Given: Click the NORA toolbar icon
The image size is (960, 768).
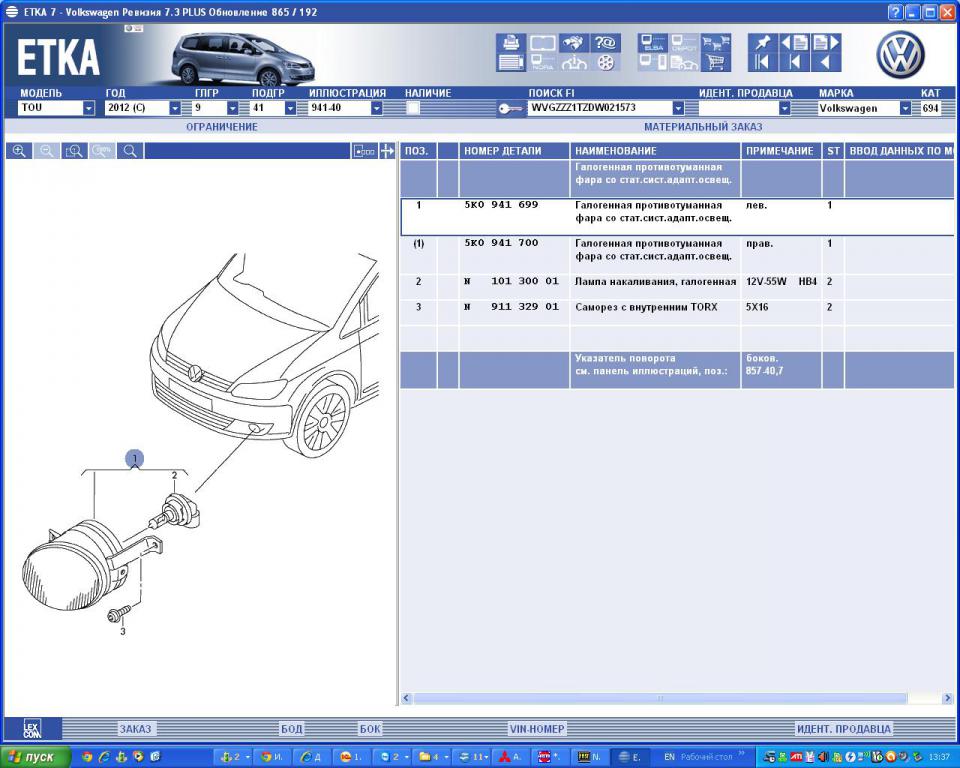Looking at the screenshot, I should point(542,62).
